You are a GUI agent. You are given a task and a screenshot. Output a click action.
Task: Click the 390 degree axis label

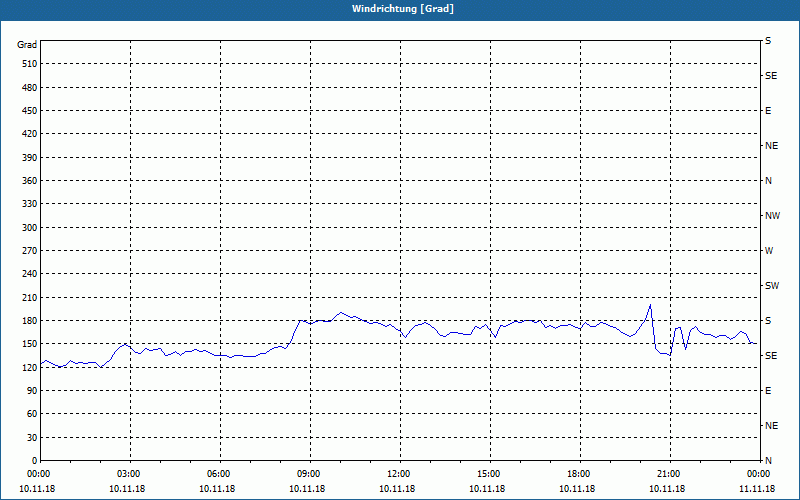coord(30,158)
